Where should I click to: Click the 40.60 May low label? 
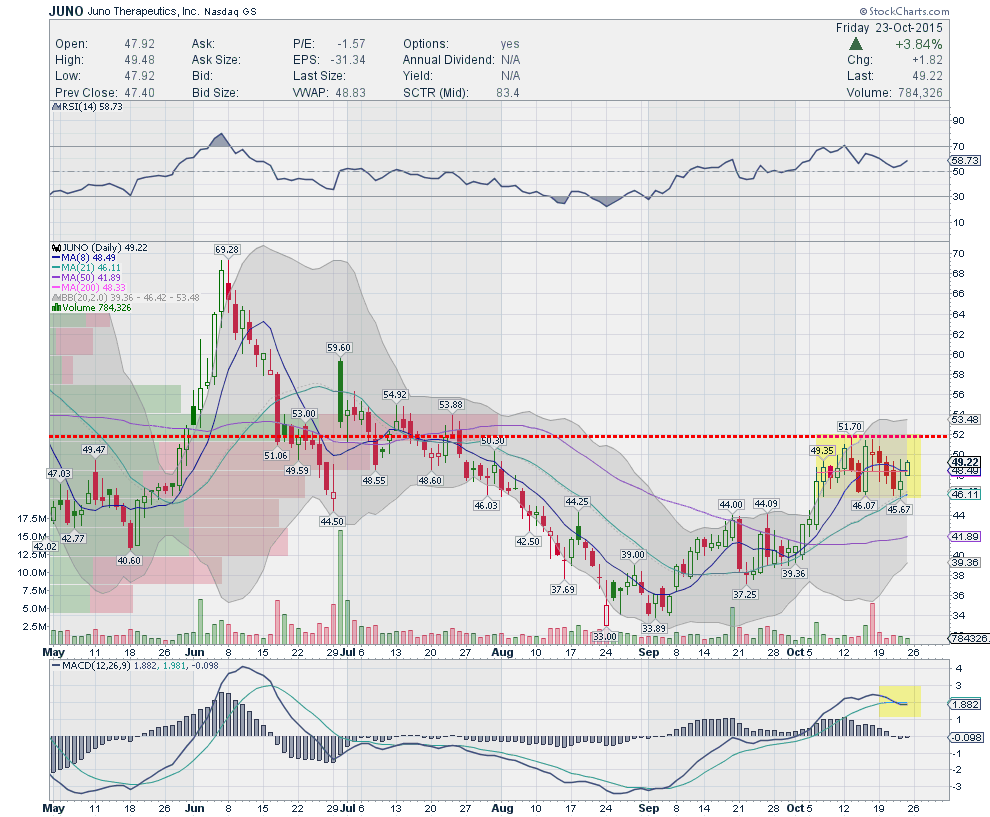129,560
